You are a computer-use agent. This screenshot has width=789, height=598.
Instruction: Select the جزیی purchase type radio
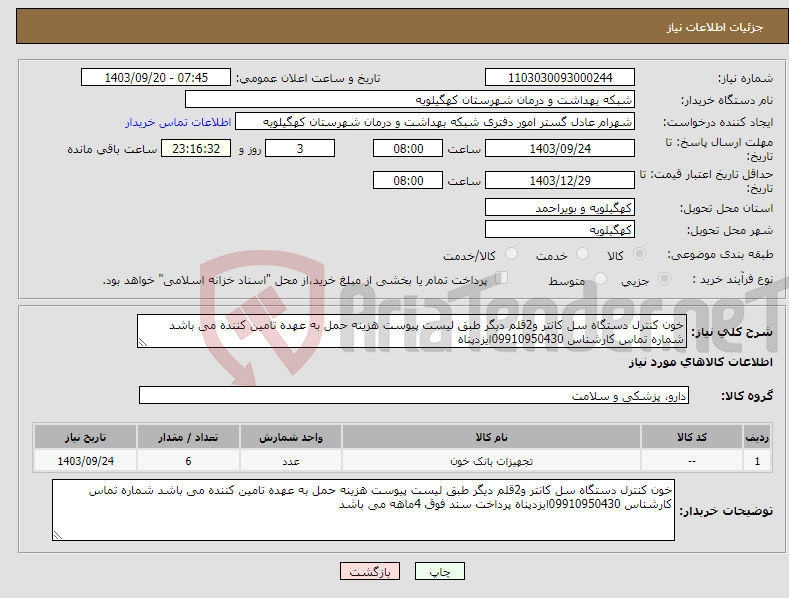[664, 278]
